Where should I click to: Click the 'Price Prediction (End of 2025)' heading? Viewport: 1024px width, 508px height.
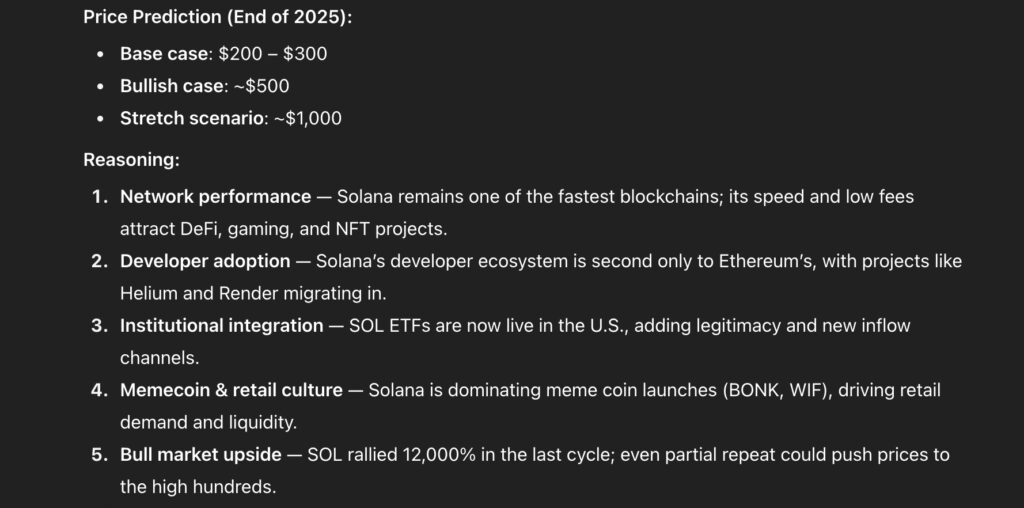coord(217,18)
